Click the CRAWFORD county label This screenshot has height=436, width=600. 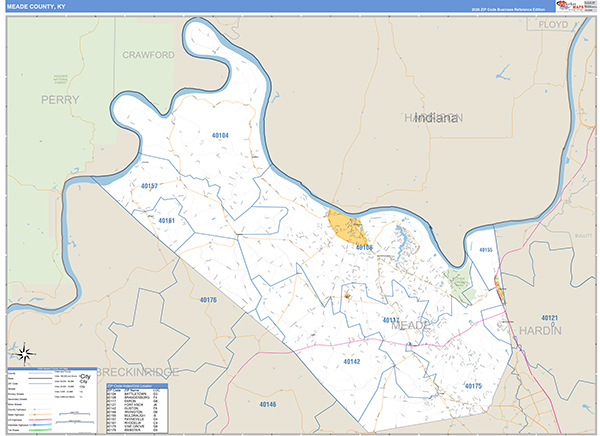coord(148,54)
